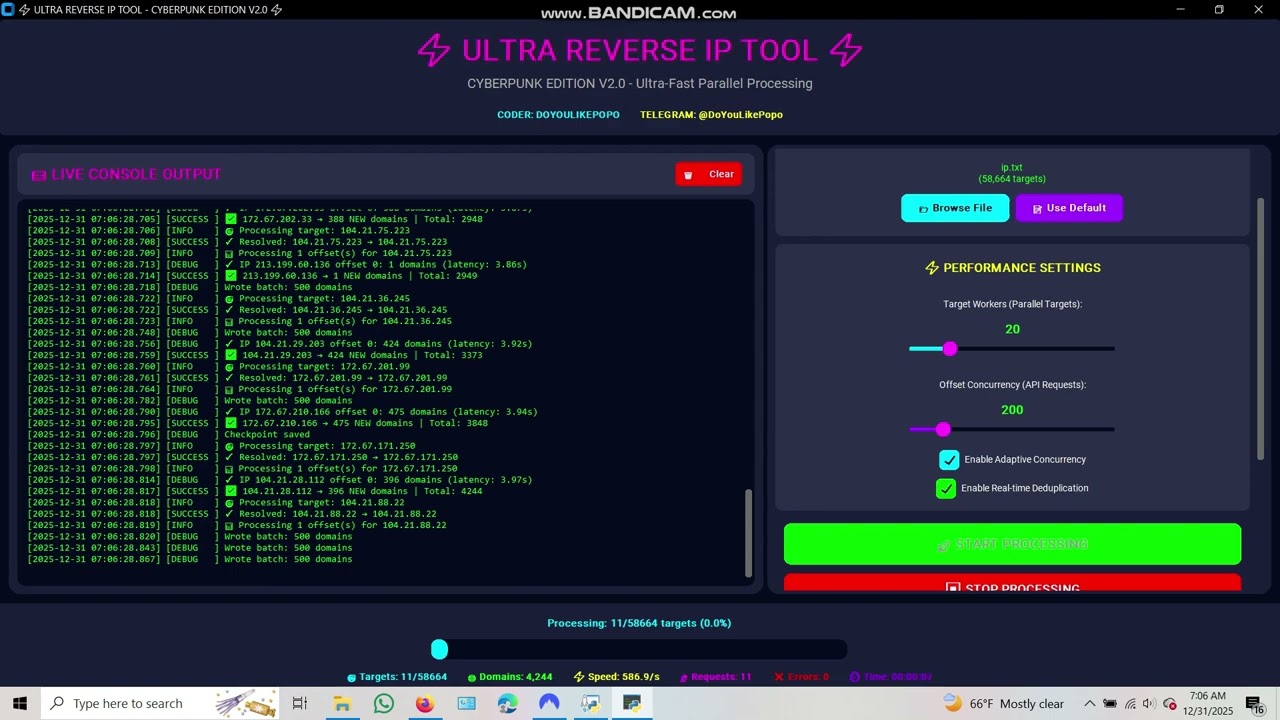Open the Windows Start menu

tap(20, 703)
